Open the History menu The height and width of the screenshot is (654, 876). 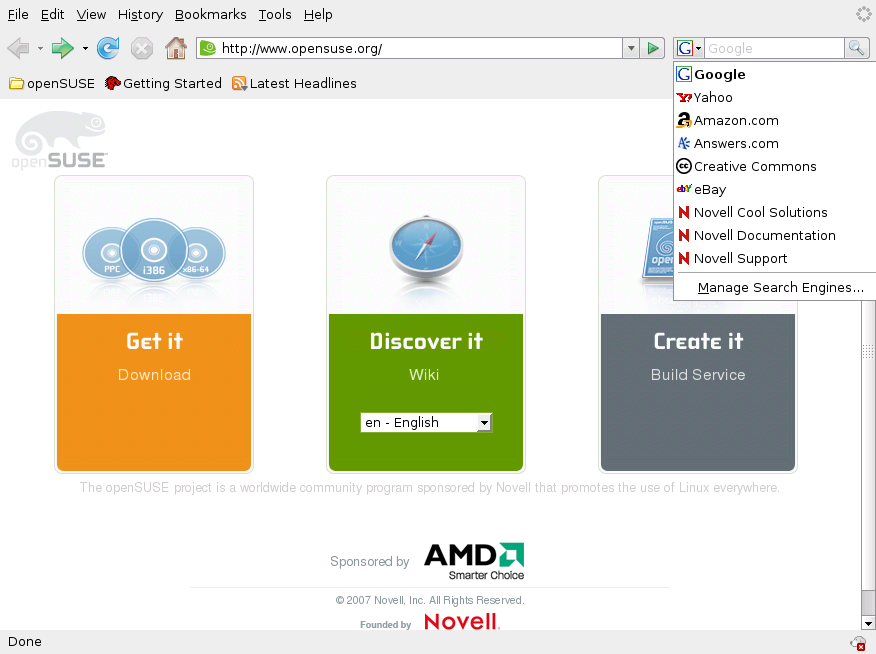click(140, 15)
